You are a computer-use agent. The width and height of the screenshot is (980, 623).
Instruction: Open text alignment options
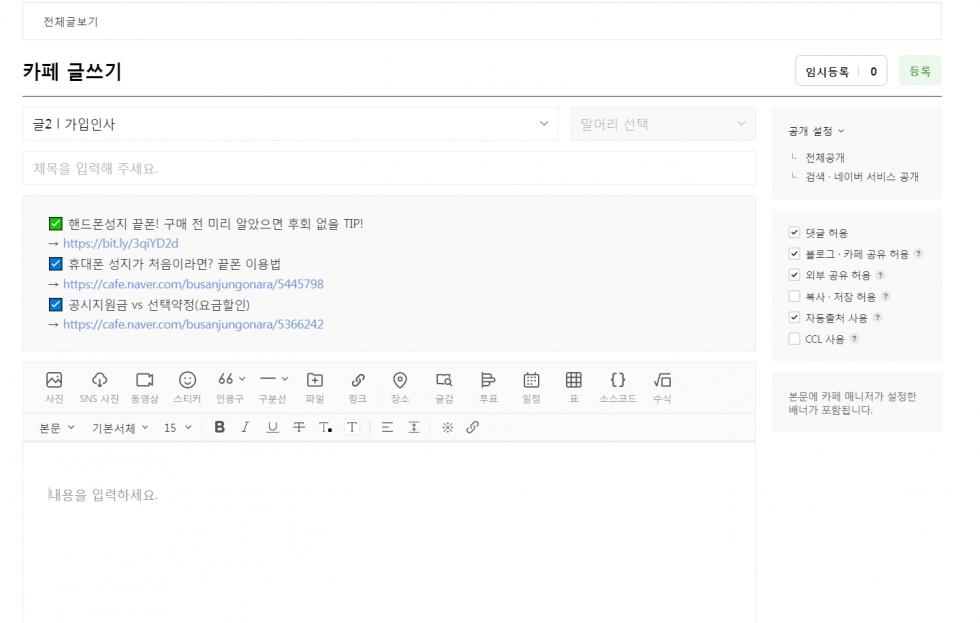tap(388, 427)
